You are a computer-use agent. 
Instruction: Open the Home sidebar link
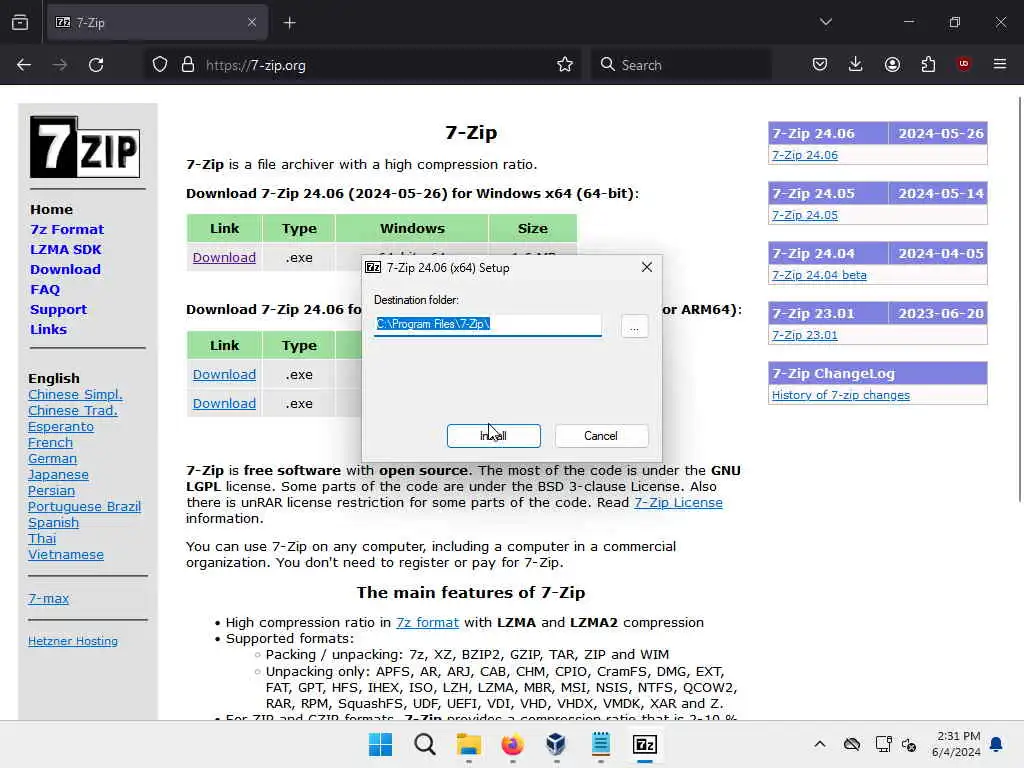[x=51, y=210]
